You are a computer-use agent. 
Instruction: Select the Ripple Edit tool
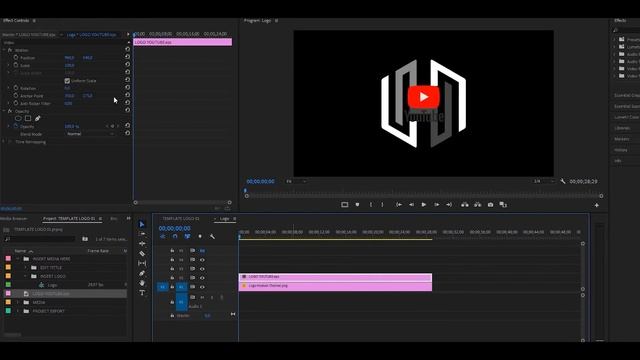click(x=142, y=244)
